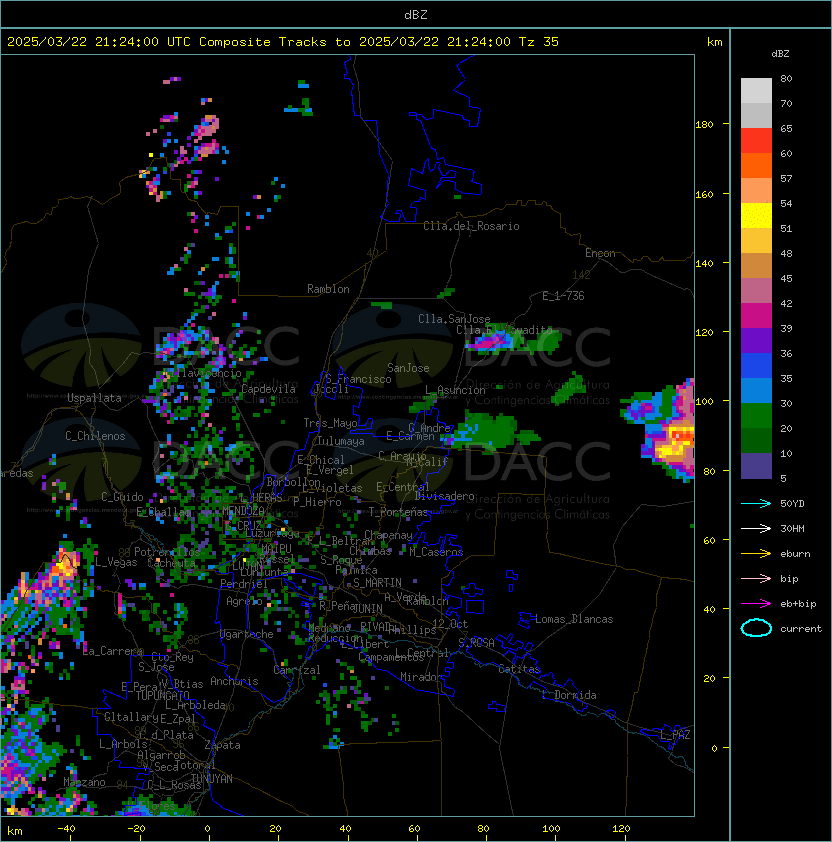Click the 'Manzano' map label
Screen dimensions: 832x842
click(x=84, y=782)
